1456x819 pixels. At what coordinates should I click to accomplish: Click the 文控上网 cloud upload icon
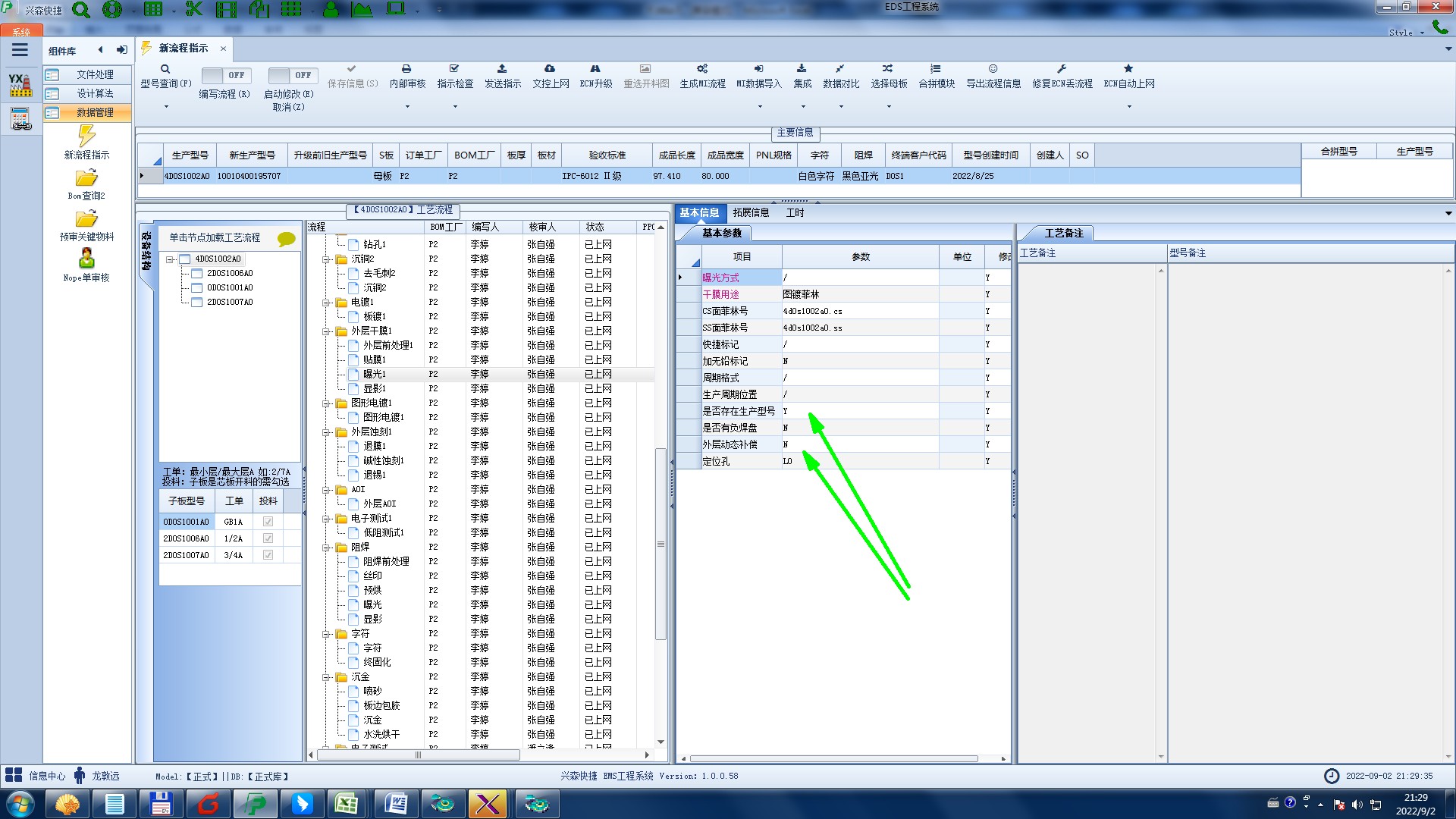(550, 69)
